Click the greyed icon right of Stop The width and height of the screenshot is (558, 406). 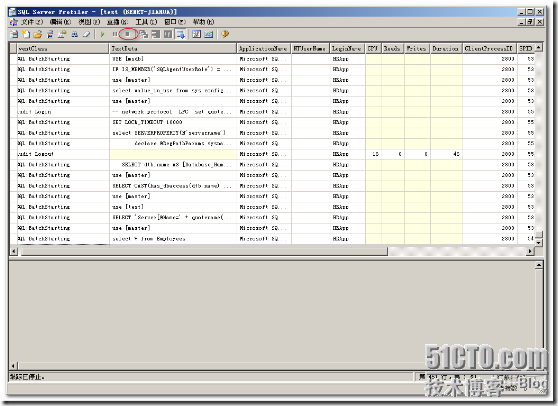coord(143,34)
